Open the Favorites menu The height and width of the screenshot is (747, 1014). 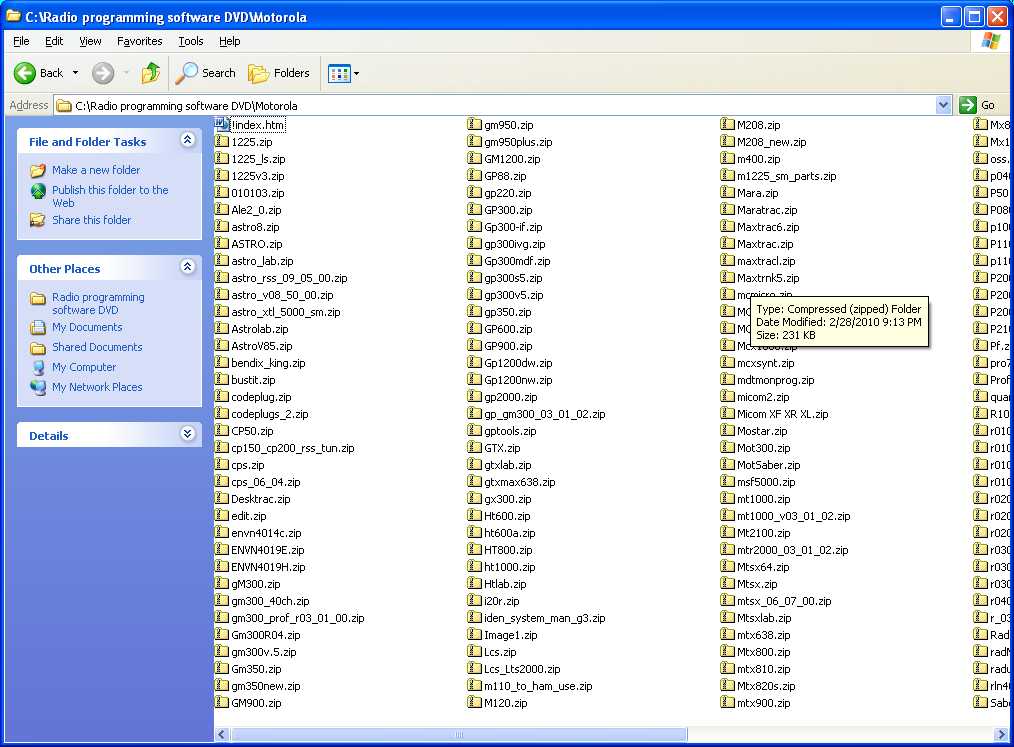click(x=139, y=41)
